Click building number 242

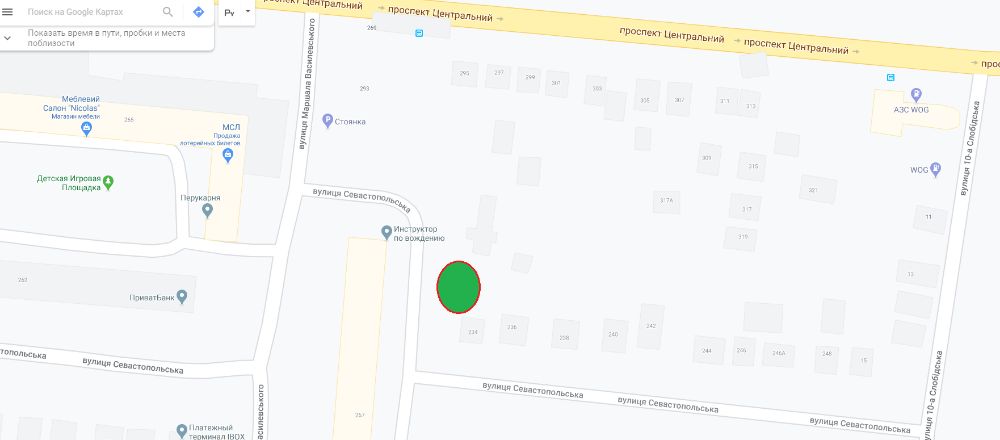pyautogui.click(x=651, y=326)
